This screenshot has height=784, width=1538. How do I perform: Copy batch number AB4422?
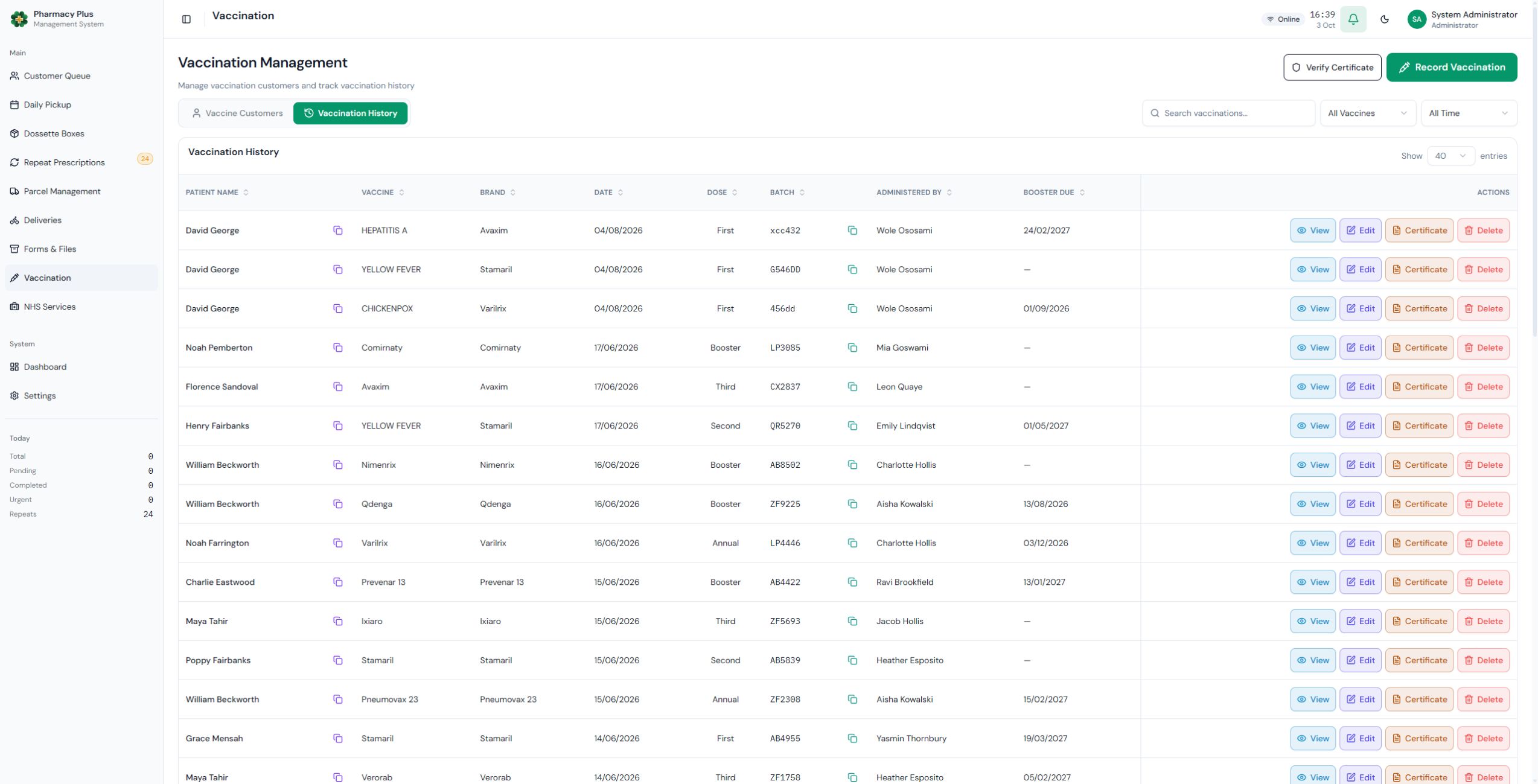point(852,582)
